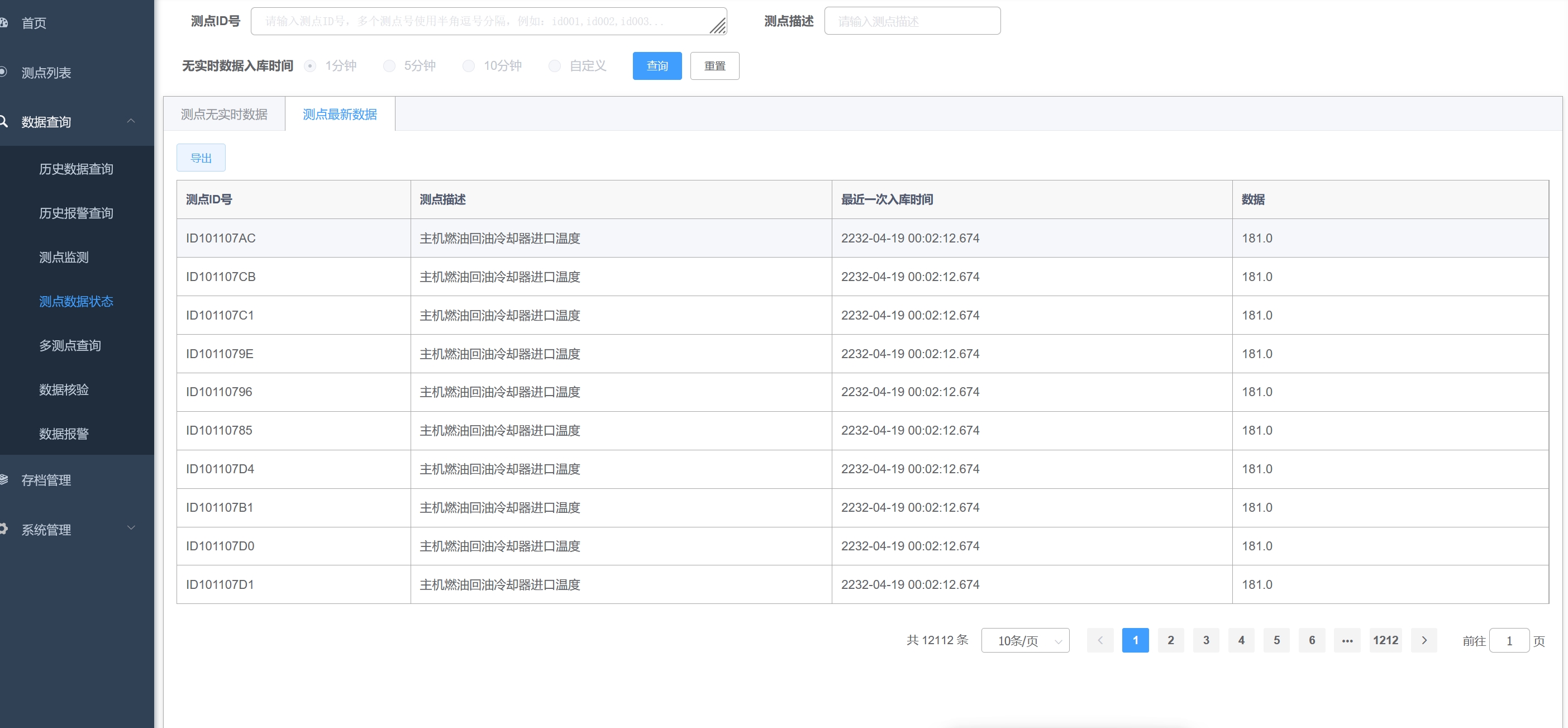
Task: Click the 重置 button
Action: click(714, 66)
